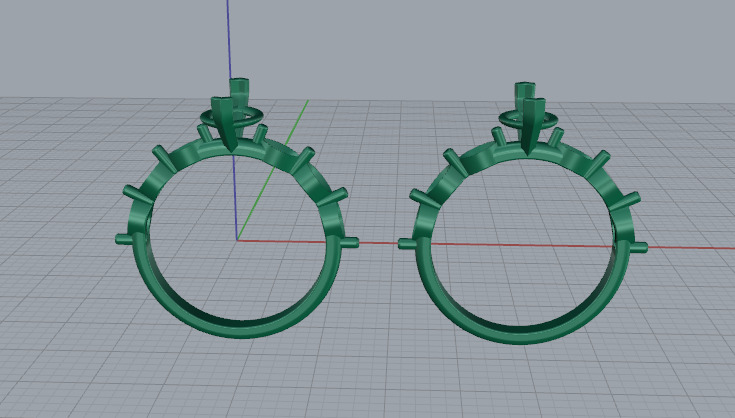Pick the right ring's center stone setting
Image resolution: width=735 pixels, height=418 pixels.
(x=529, y=118)
